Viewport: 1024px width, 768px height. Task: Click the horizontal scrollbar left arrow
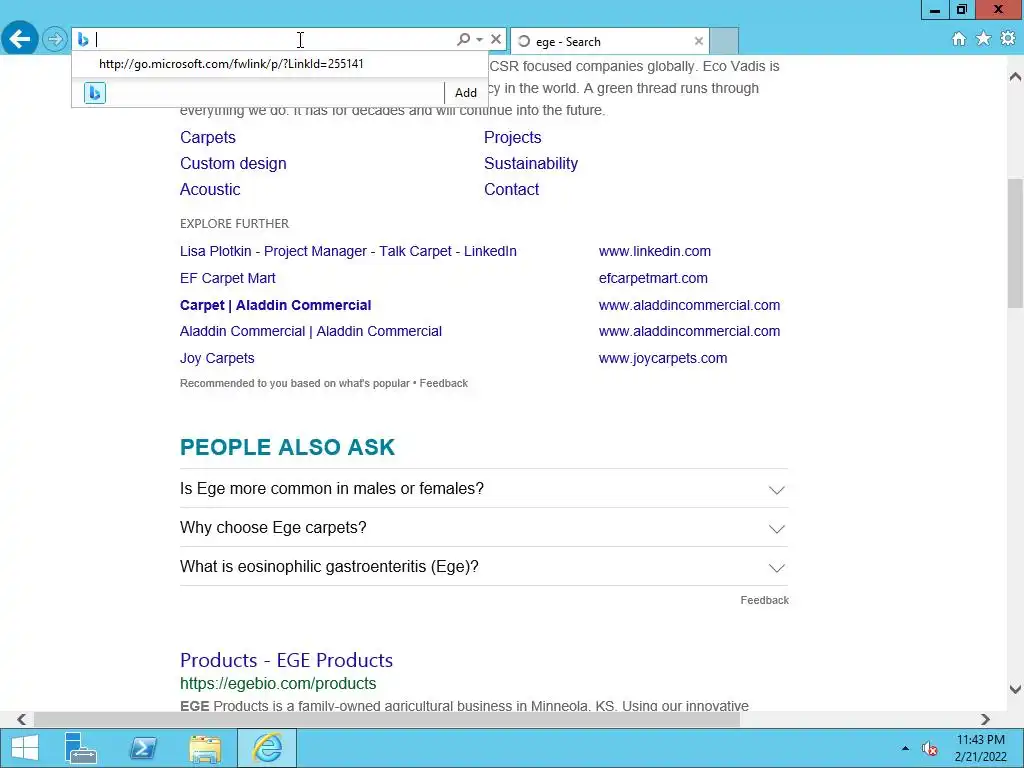pyautogui.click(x=22, y=719)
